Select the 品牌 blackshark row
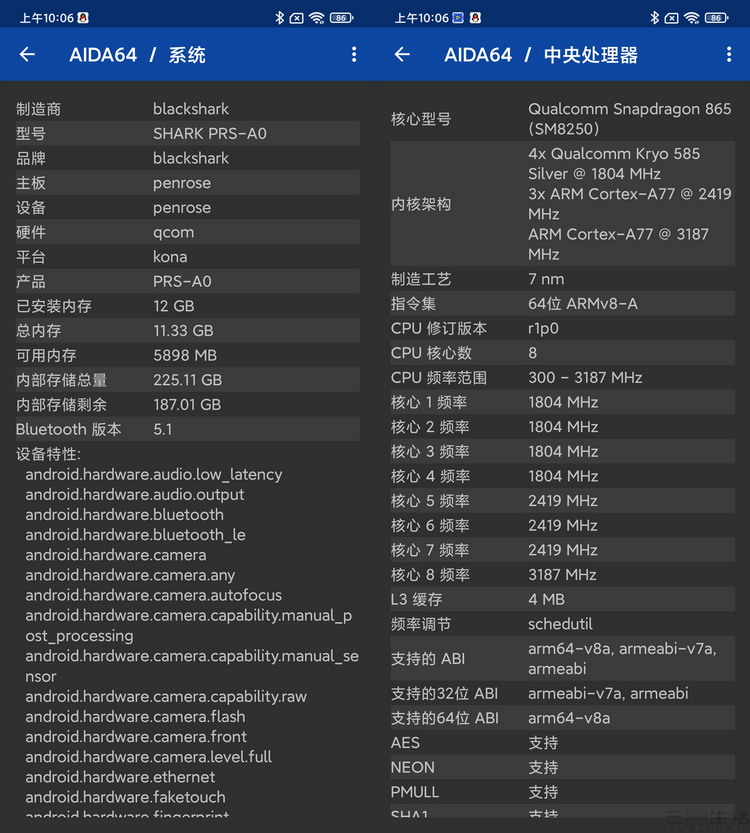750x833 pixels. point(188,158)
